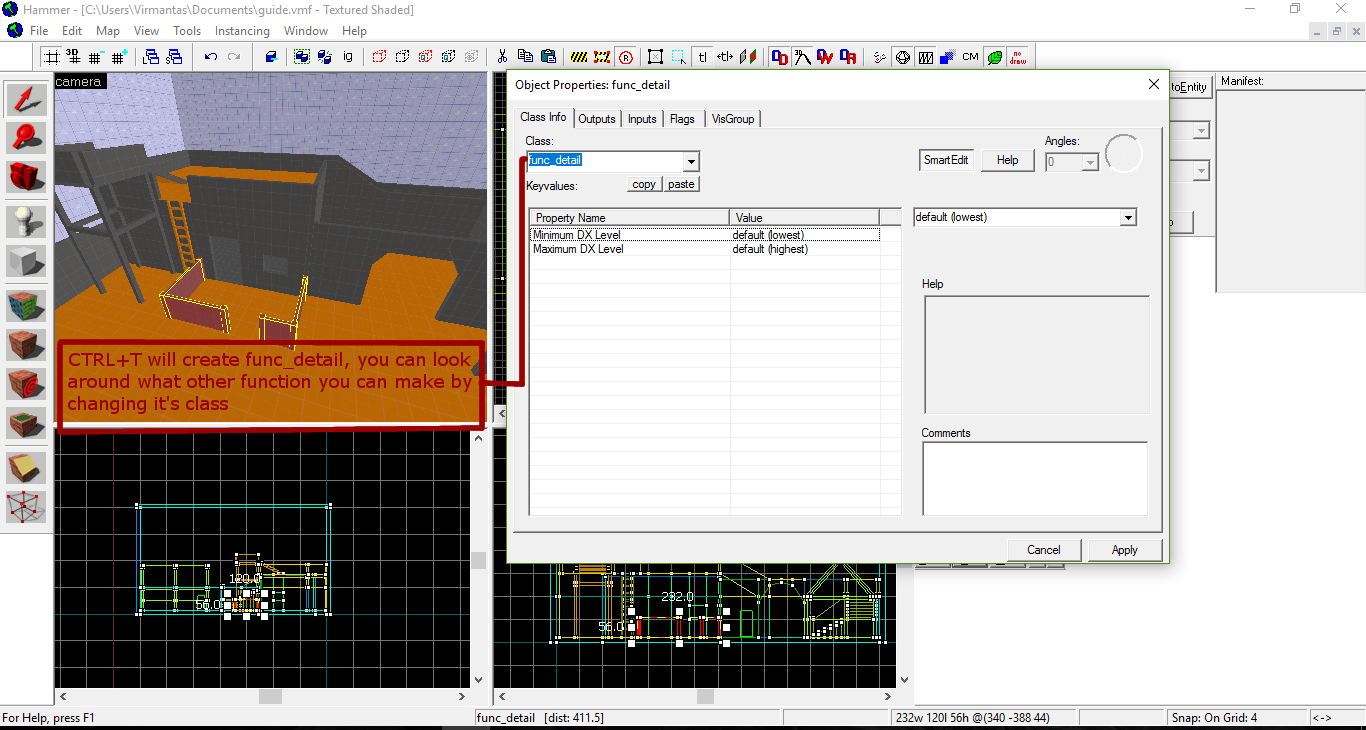Click the keyvalues 'paste' button
Screen dimensions: 1366x730
(681, 184)
